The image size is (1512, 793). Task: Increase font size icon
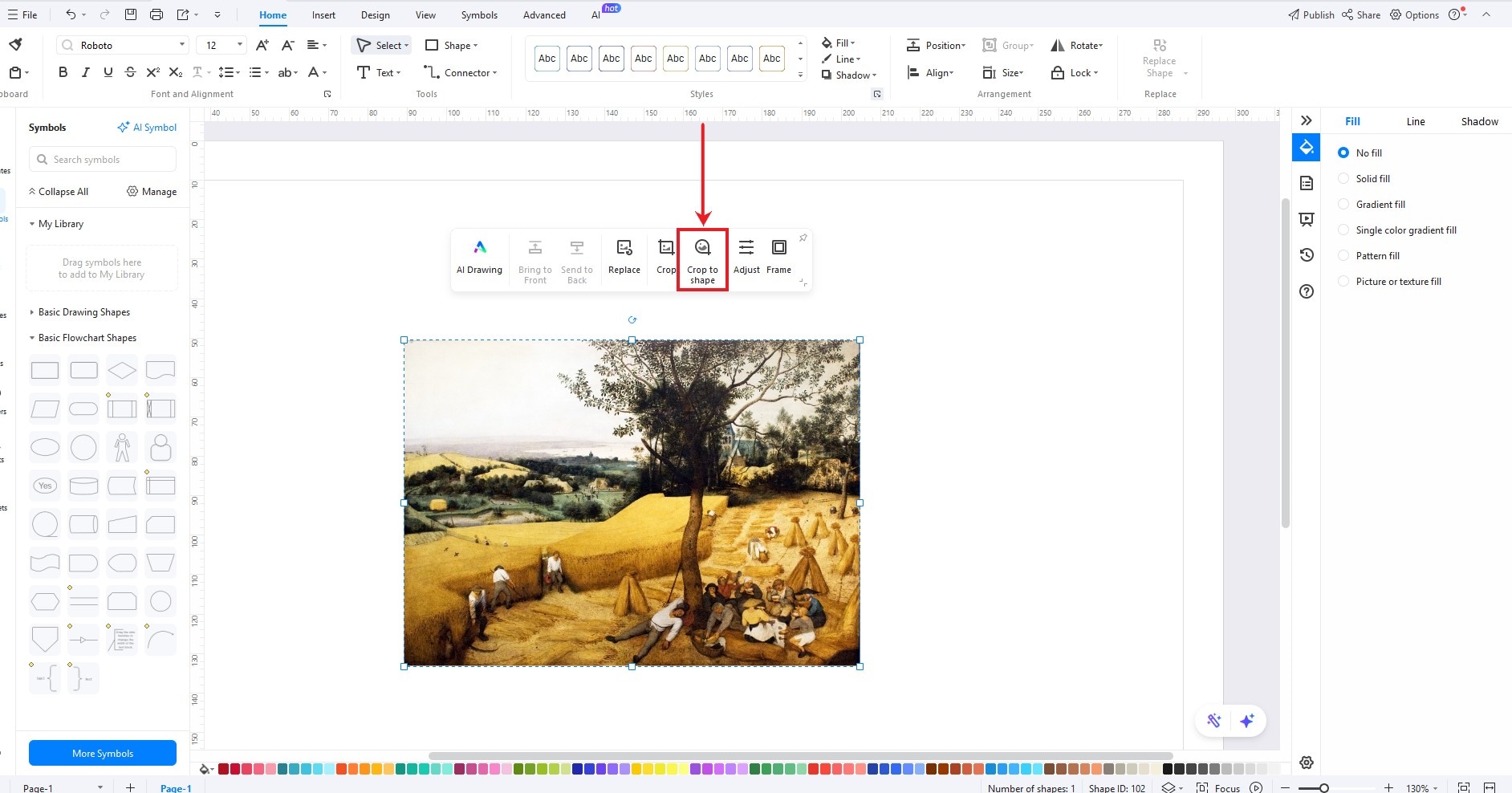[x=262, y=45]
